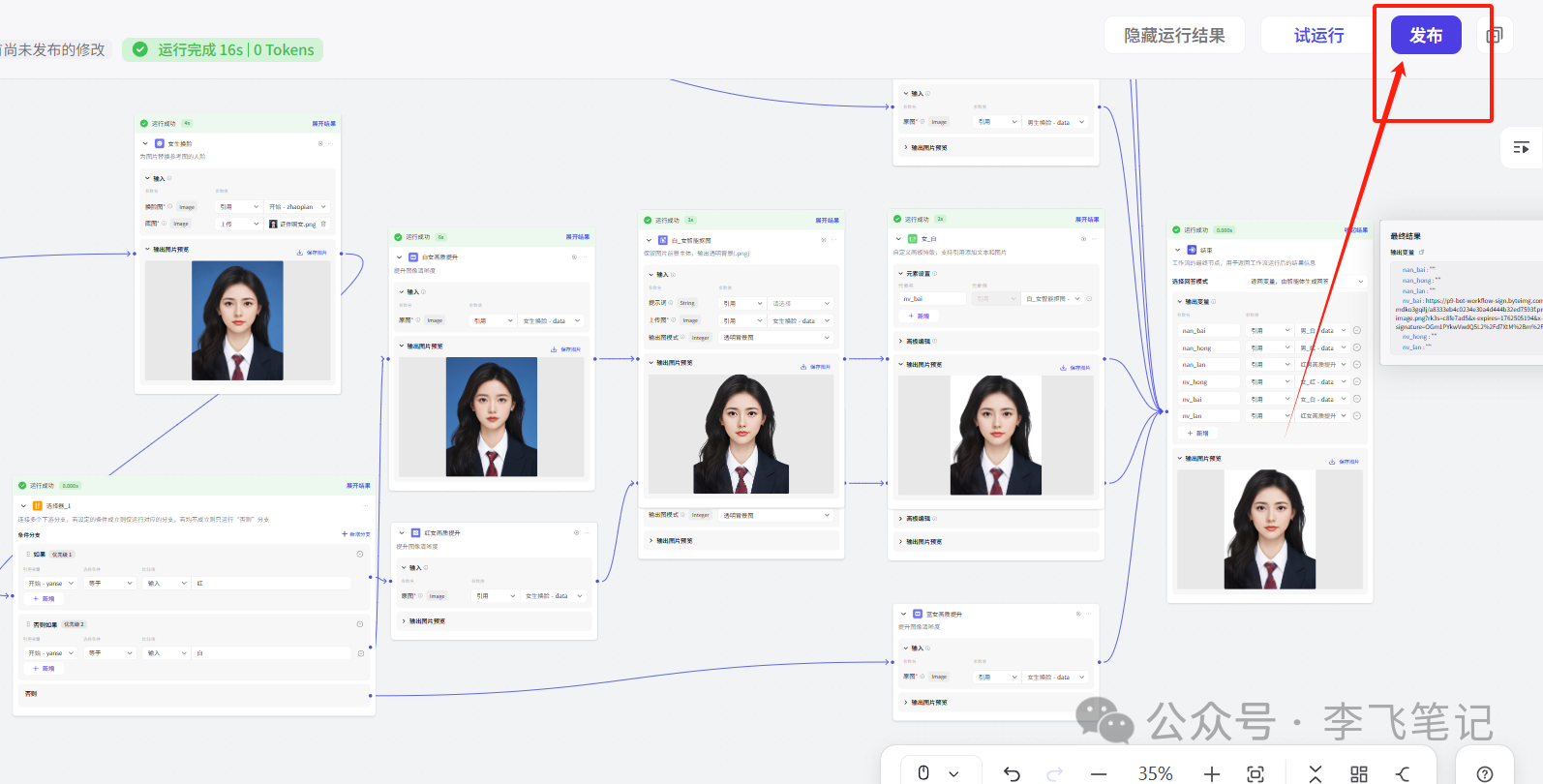1543x784 pixels.
Task: Click 展开结果 on 选择器_1 node
Action: click(x=359, y=486)
